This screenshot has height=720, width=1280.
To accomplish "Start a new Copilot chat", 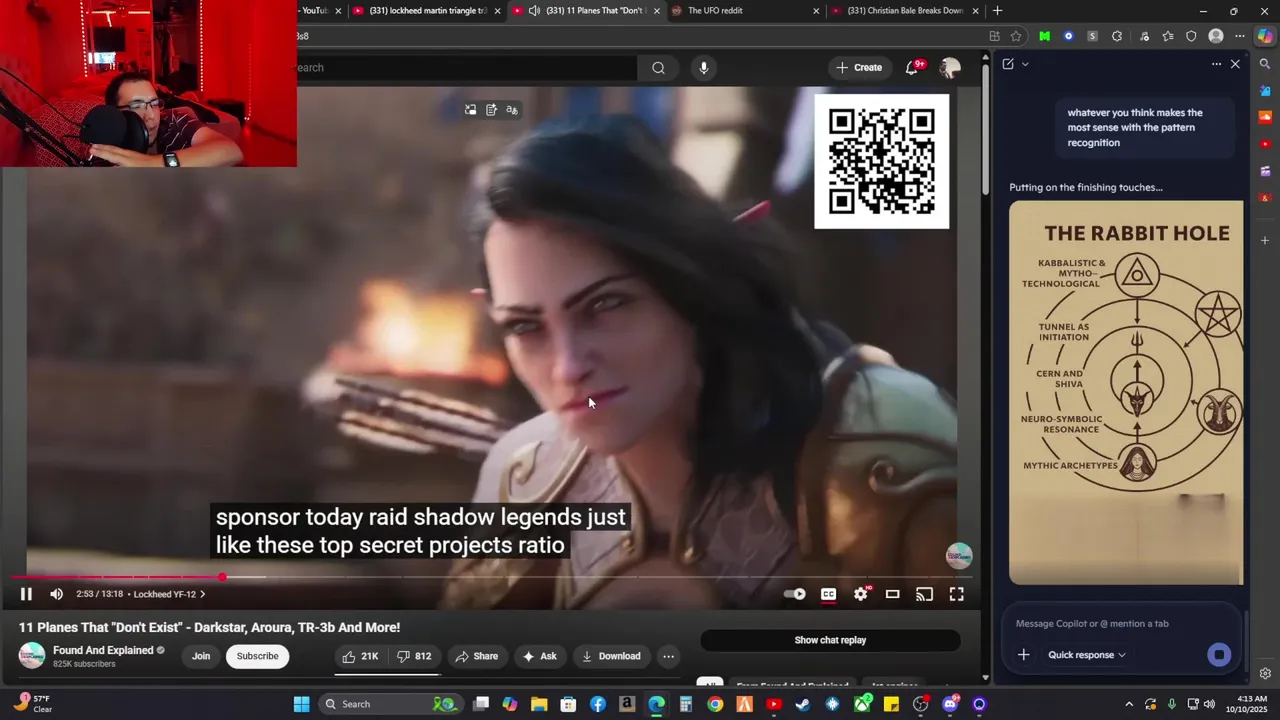I will coord(1008,64).
